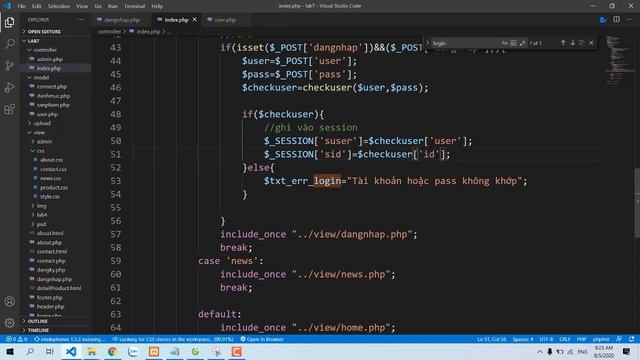Toggle Use Regular Expression in find widget

click(522, 43)
